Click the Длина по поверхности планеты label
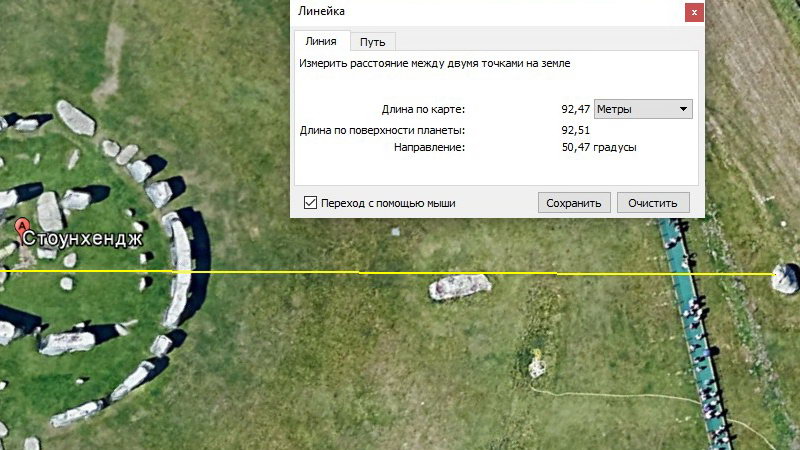This screenshot has height=450, width=800. (383, 130)
